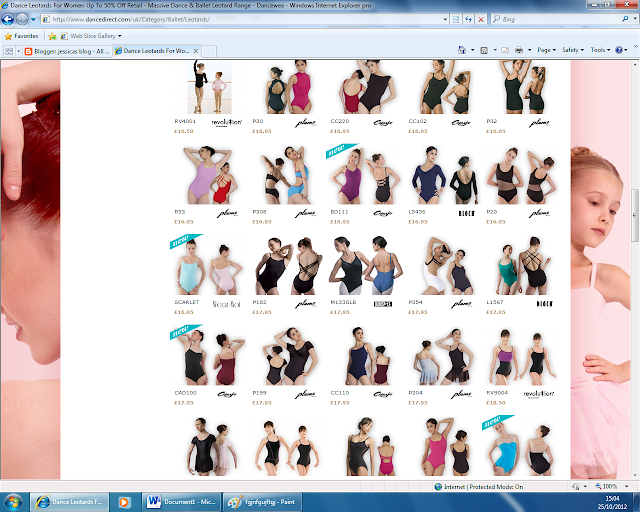
Task: Open the Tools menu
Action: pos(600,50)
